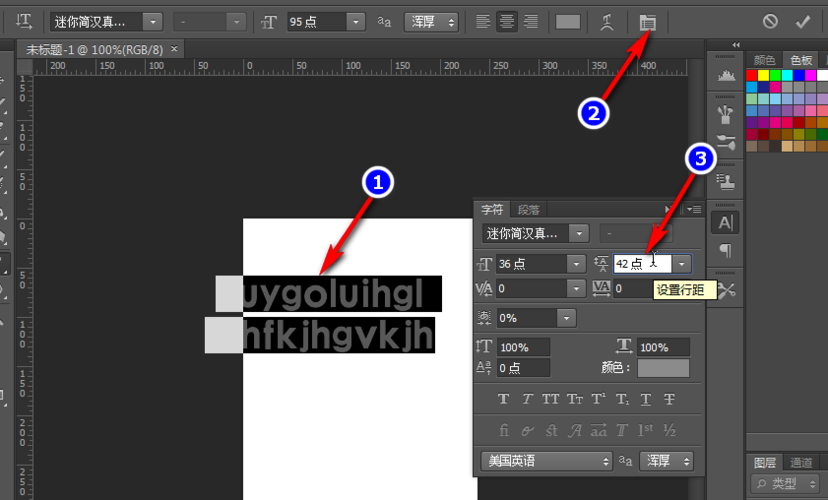This screenshot has height=500, width=828.
Task: Open Clone Source panel icon in dock
Action: (x=726, y=181)
